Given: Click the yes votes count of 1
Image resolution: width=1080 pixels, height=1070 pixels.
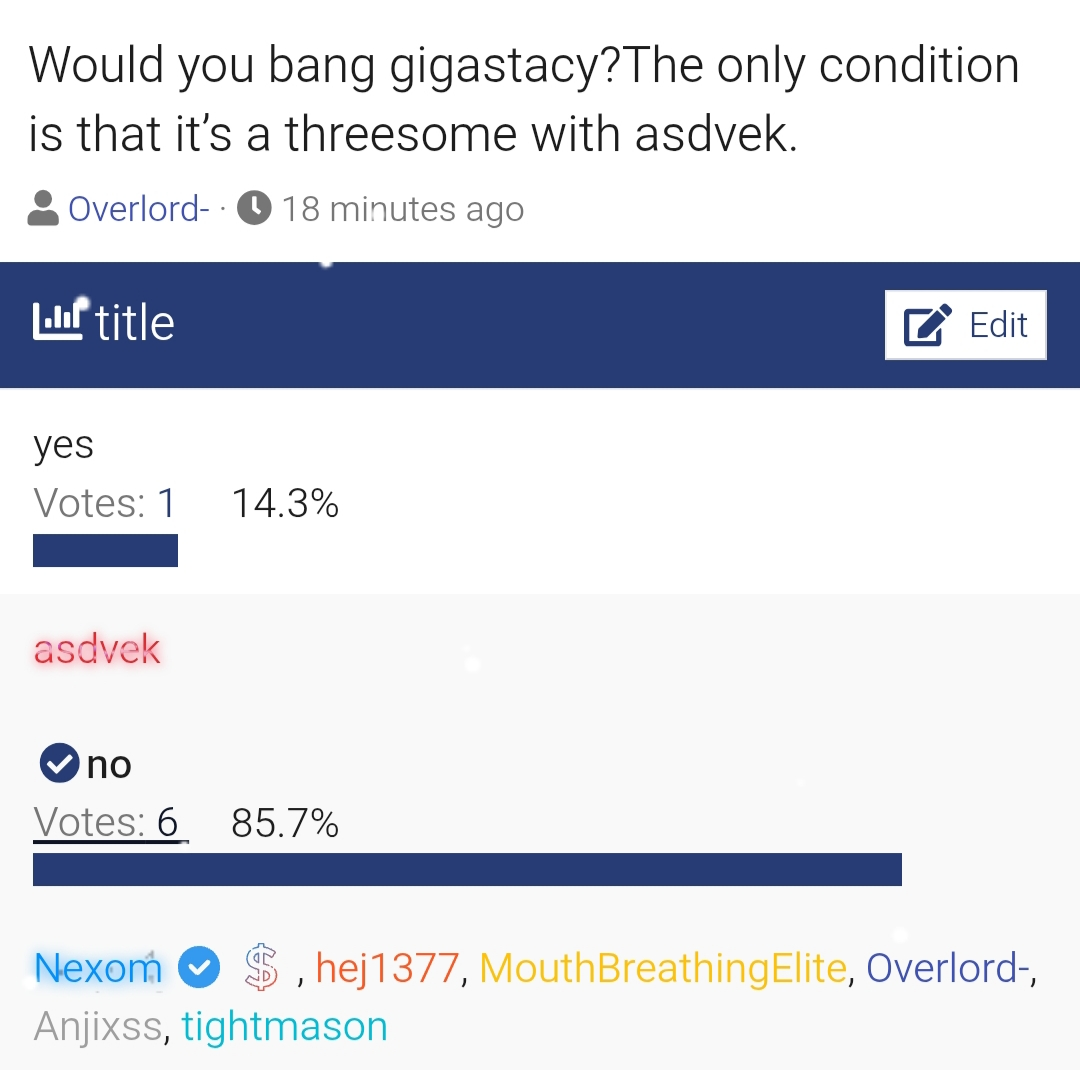Looking at the screenshot, I should point(166,503).
